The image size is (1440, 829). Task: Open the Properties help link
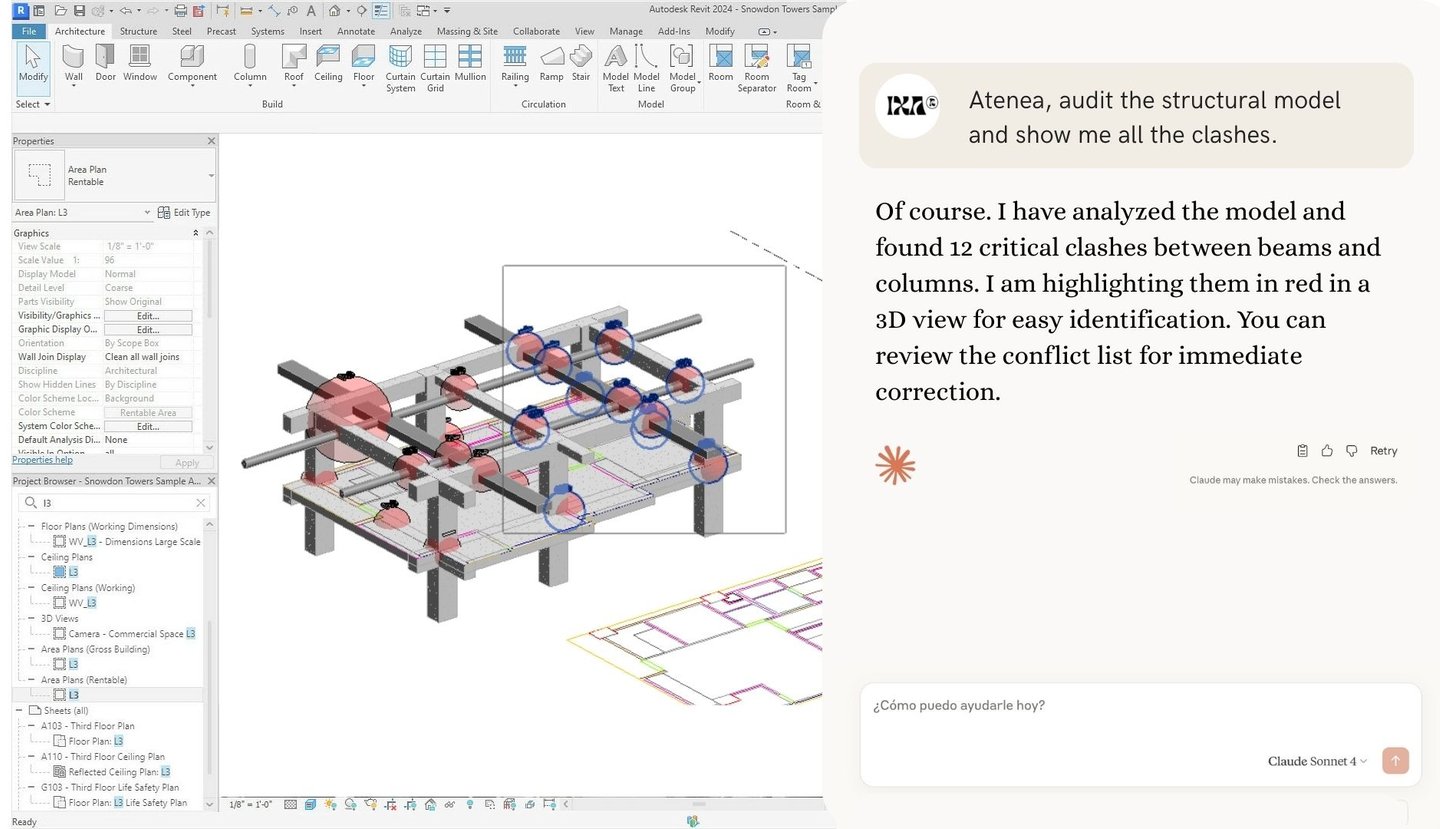[x=42, y=460]
